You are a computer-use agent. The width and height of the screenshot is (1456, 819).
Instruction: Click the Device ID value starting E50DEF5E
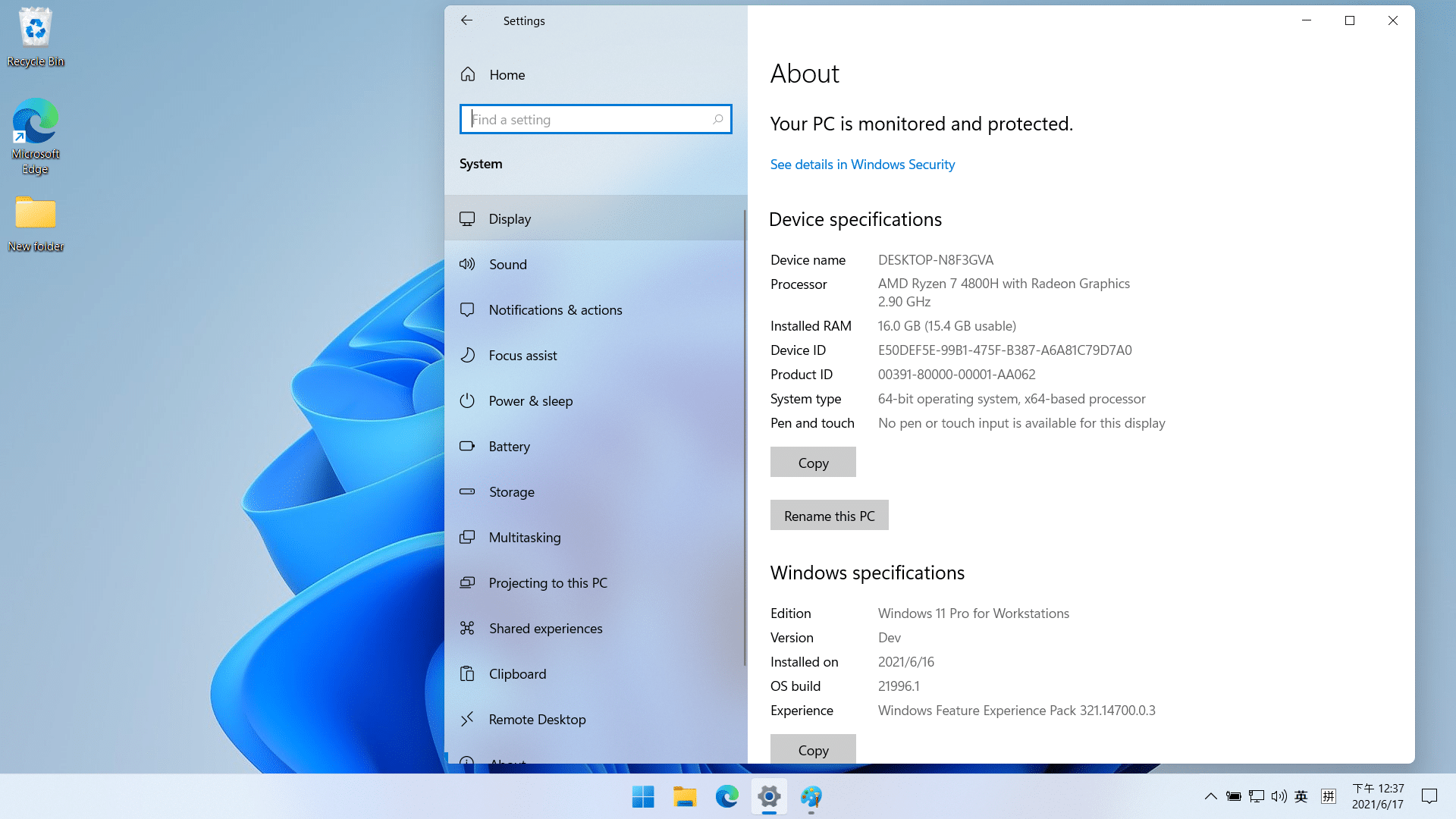pyautogui.click(x=1005, y=350)
